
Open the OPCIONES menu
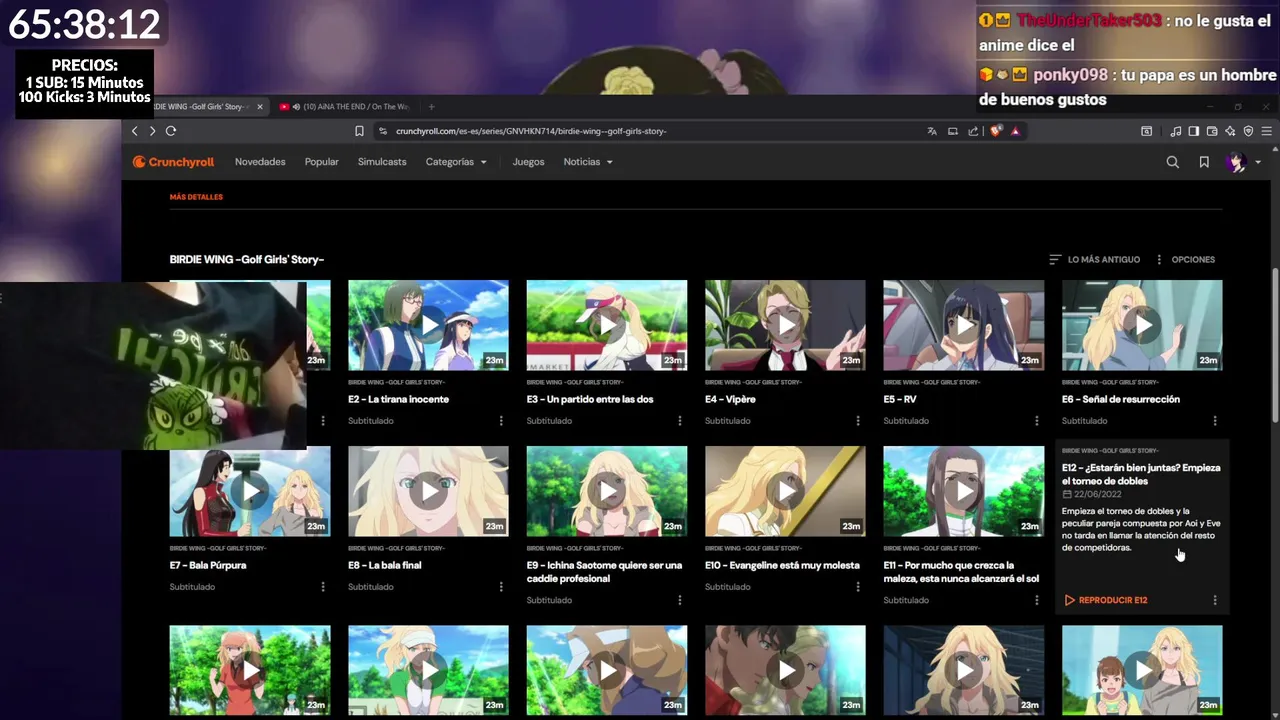[1185, 259]
